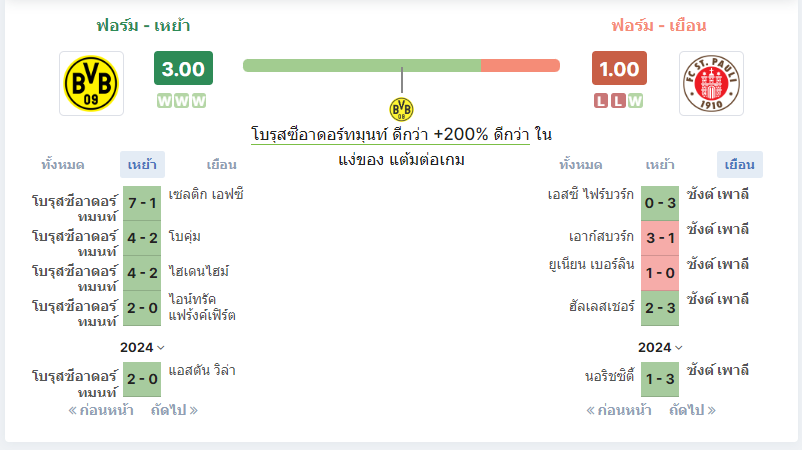Expand the left 2024 season dropdown

click(142, 348)
